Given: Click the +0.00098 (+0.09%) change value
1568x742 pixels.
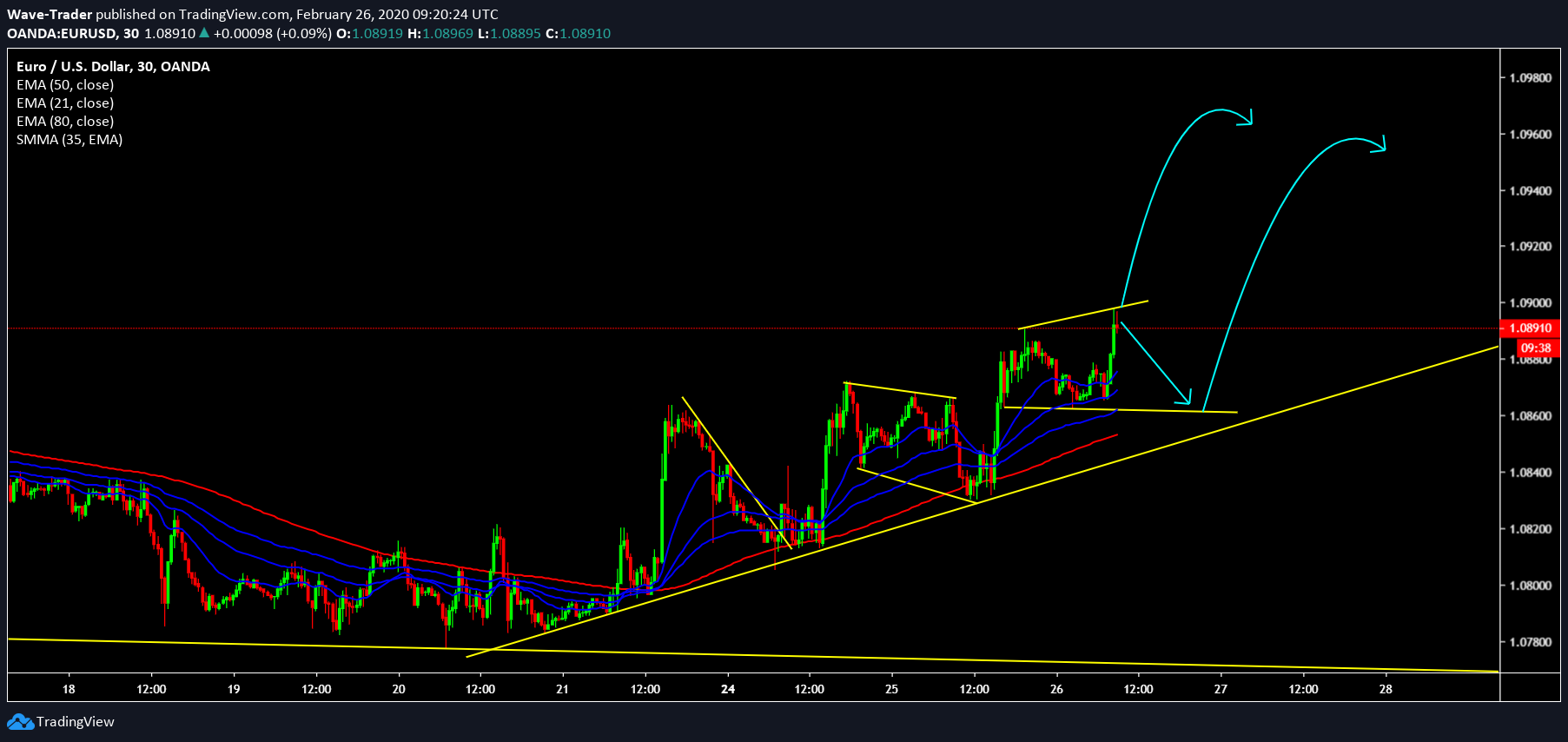Looking at the screenshot, I should [x=273, y=33].
